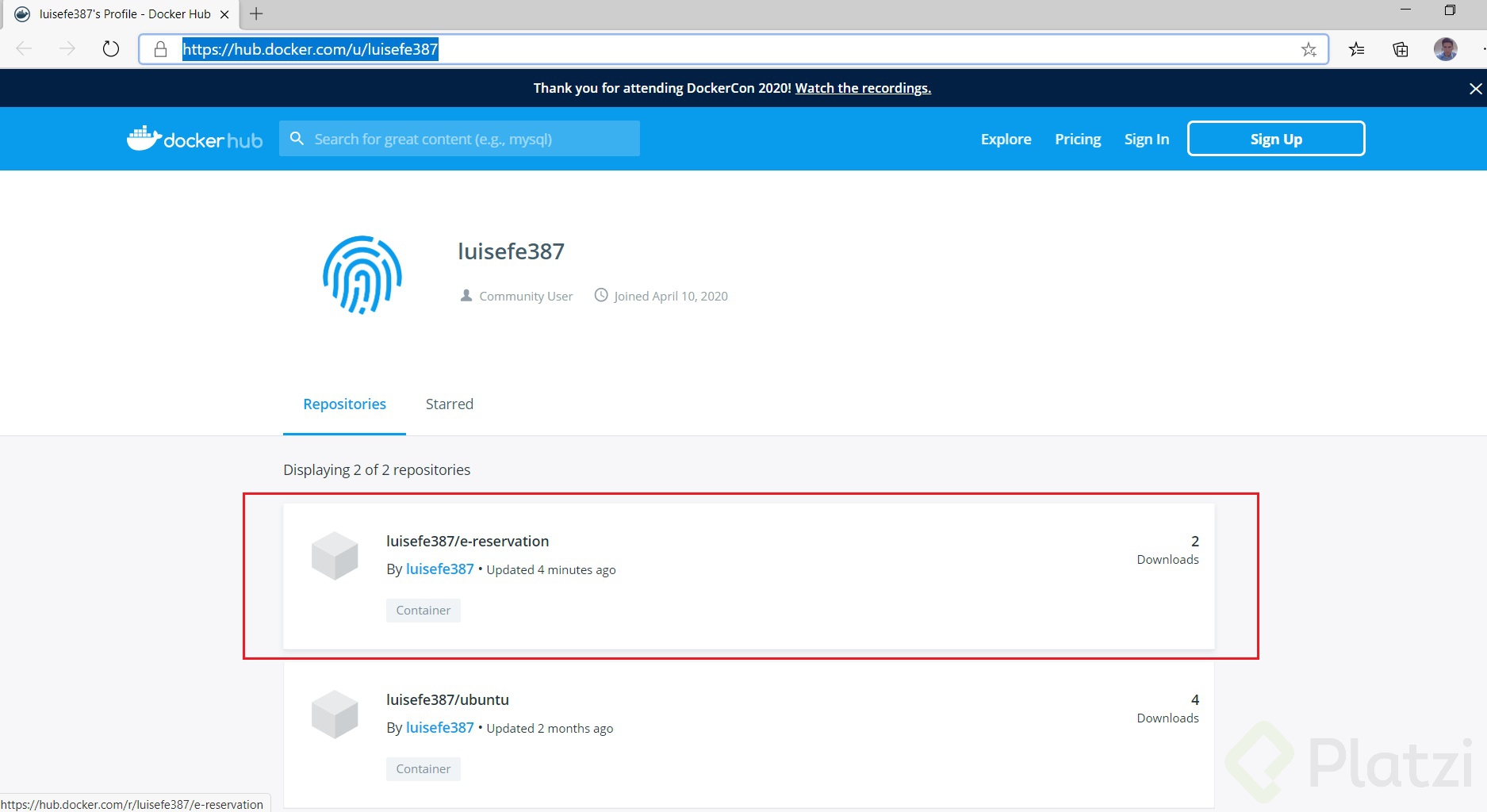The height and width of the screenshot is (812, 1487).
Task: Click the Updated 4 minutes ago text
Action: click(551, 570)
